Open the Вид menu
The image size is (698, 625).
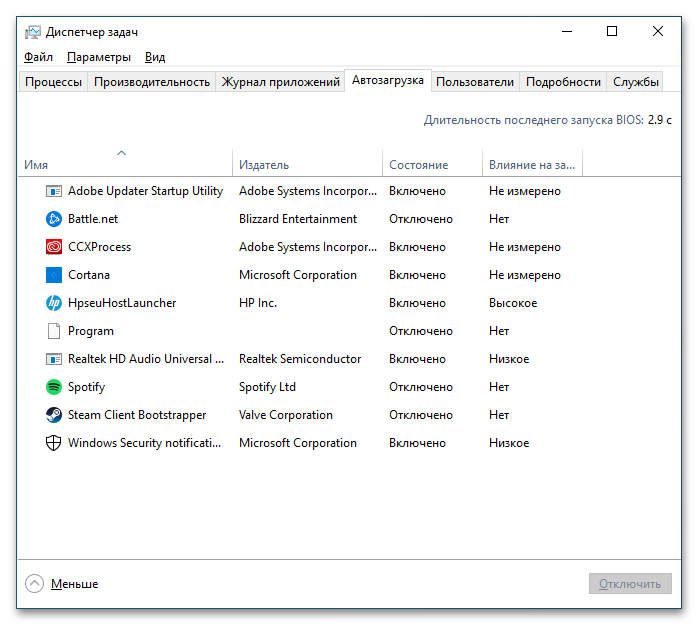pos(155,57)
